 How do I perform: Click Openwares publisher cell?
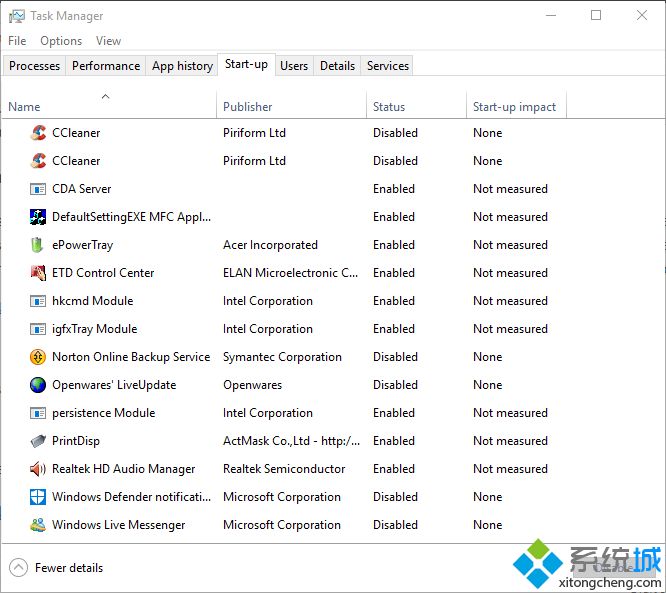[252, 385]
